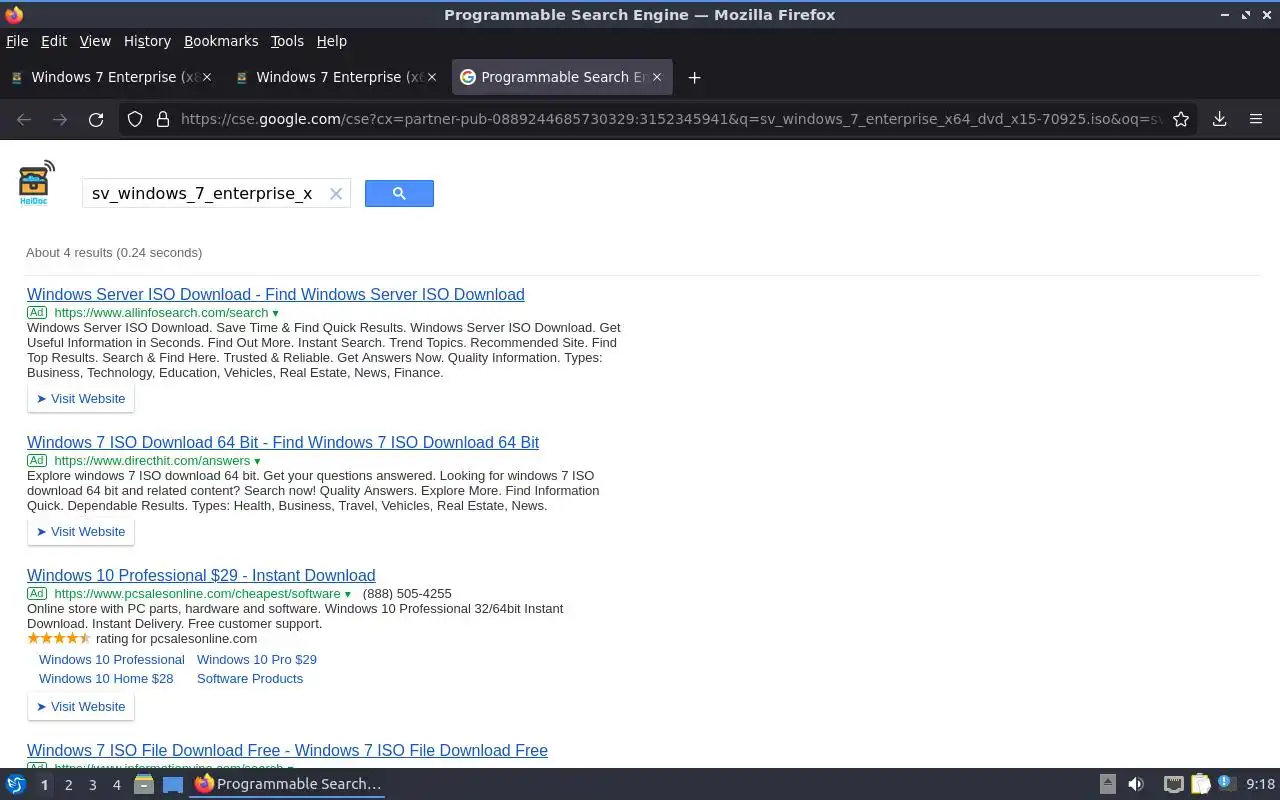The image size is (1280, 800).
Task: Open the Windows 10 Pro $29 sitelink
Action: coord(257,659)
